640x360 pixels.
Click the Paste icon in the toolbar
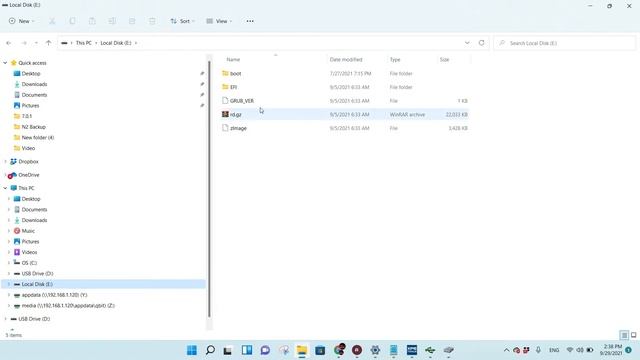pyautogui.click(x=92, y=21)
